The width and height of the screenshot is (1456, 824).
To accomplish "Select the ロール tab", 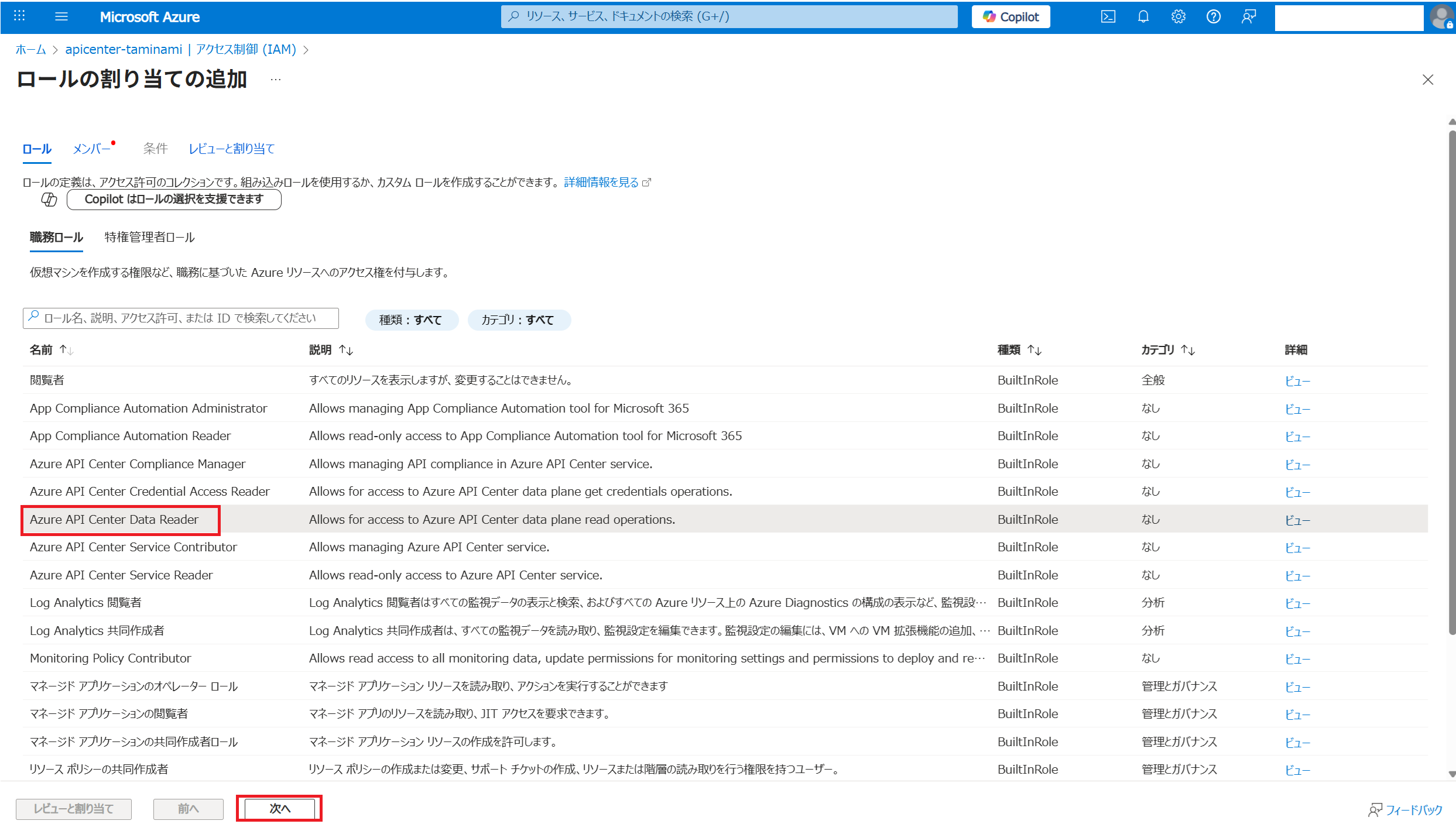I will point(37,149).
